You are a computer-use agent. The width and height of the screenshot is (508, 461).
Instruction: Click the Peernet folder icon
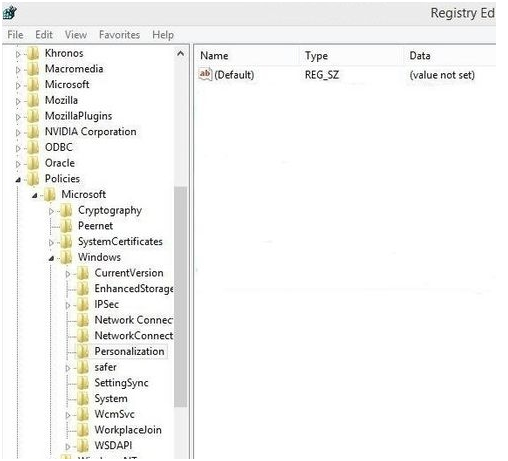pos(66,225)
